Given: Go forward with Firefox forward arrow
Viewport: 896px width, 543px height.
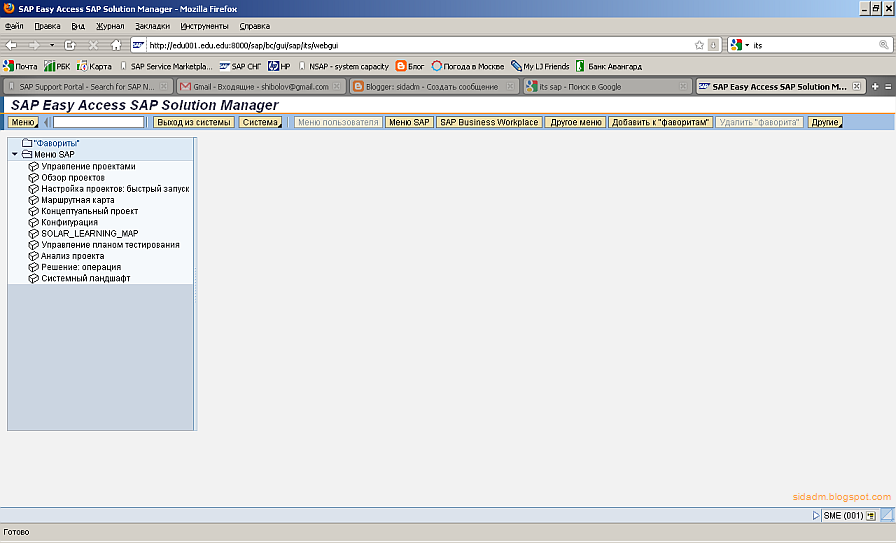Looking at the screenshot, I should coord(34,45).
